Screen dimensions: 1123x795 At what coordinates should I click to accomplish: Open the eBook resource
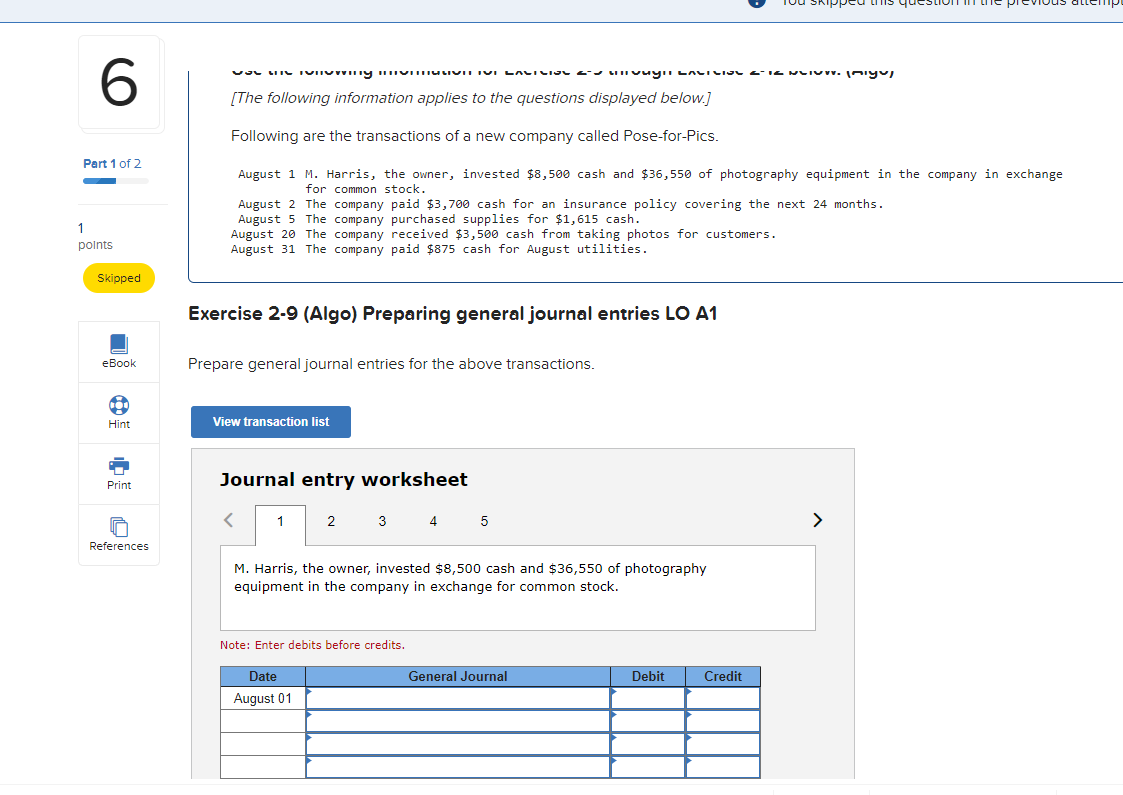[119, 352]
